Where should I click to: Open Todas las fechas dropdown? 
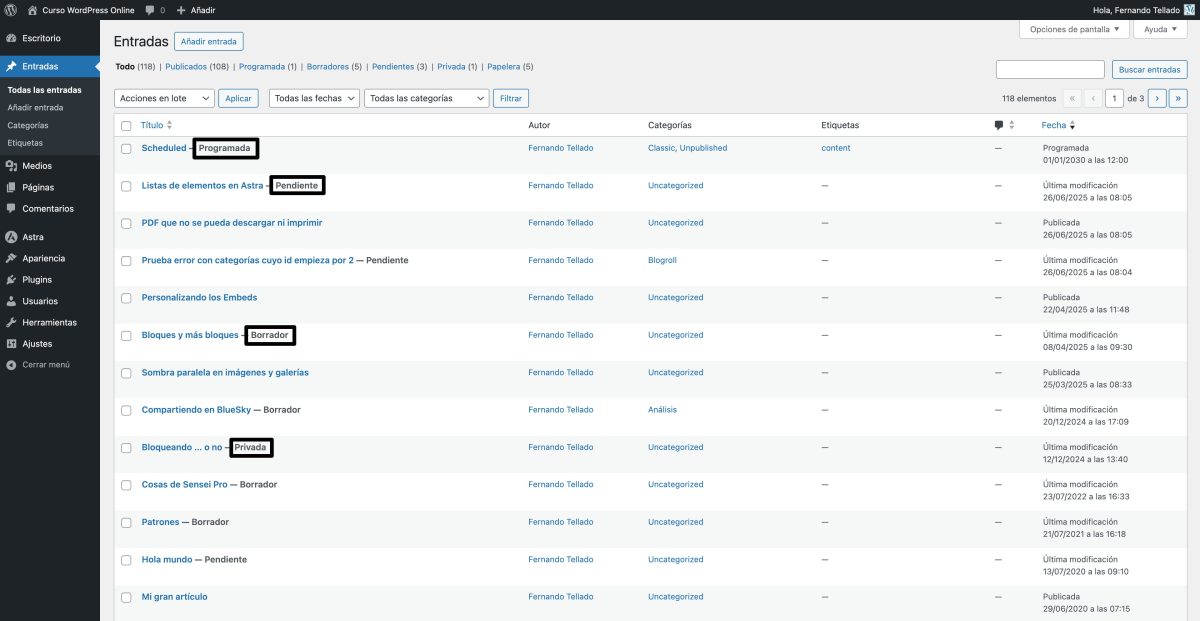(314, 98)
